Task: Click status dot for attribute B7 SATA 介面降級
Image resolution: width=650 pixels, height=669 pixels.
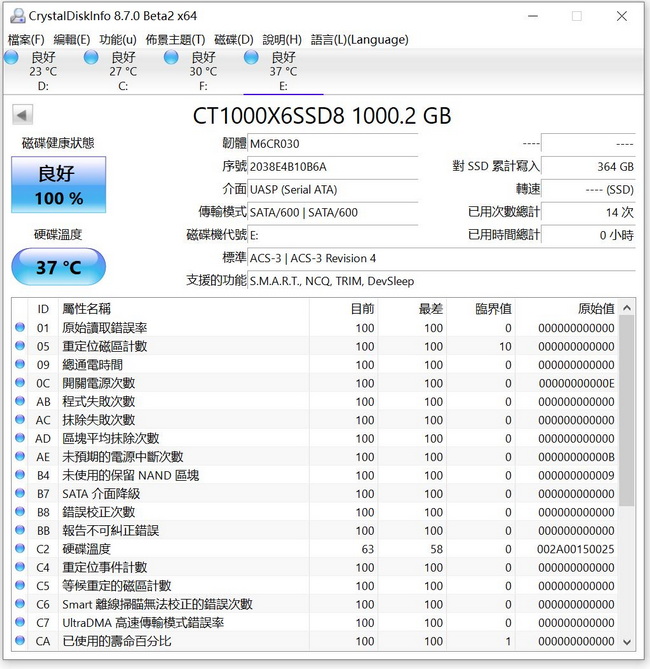Action: (20, 493)
